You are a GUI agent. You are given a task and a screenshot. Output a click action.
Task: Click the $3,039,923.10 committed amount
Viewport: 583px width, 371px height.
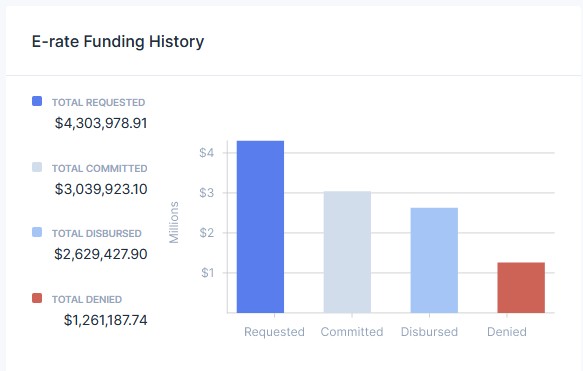[101, 189]
